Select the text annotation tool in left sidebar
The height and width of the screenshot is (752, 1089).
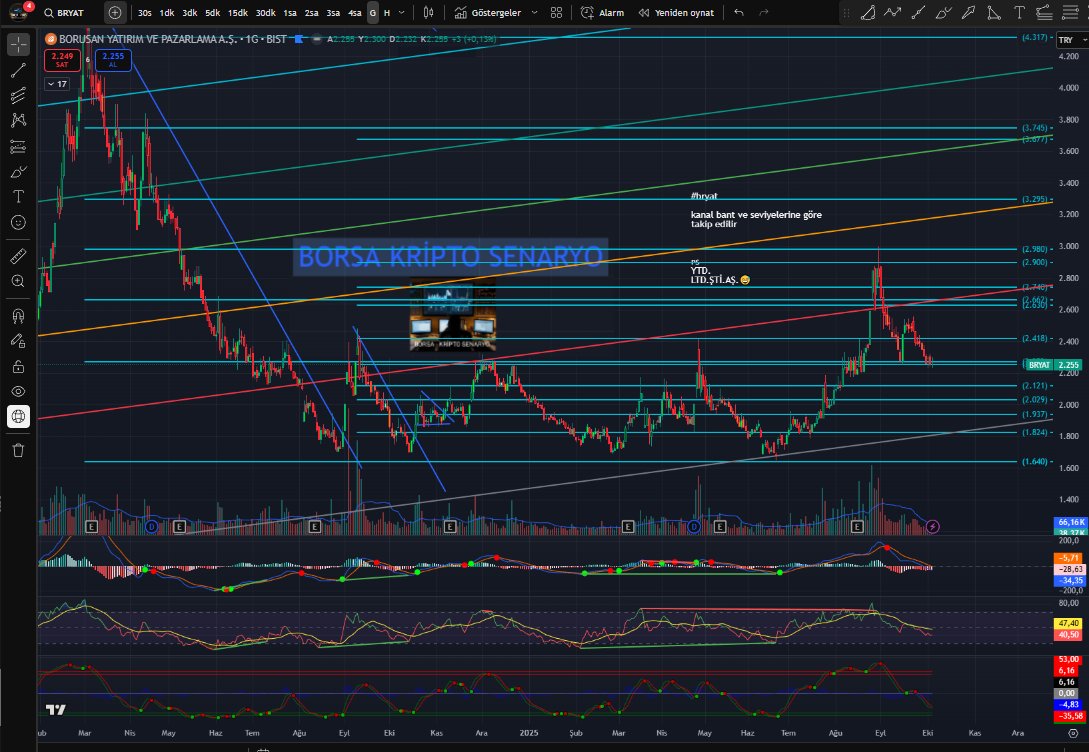[18, 197]
